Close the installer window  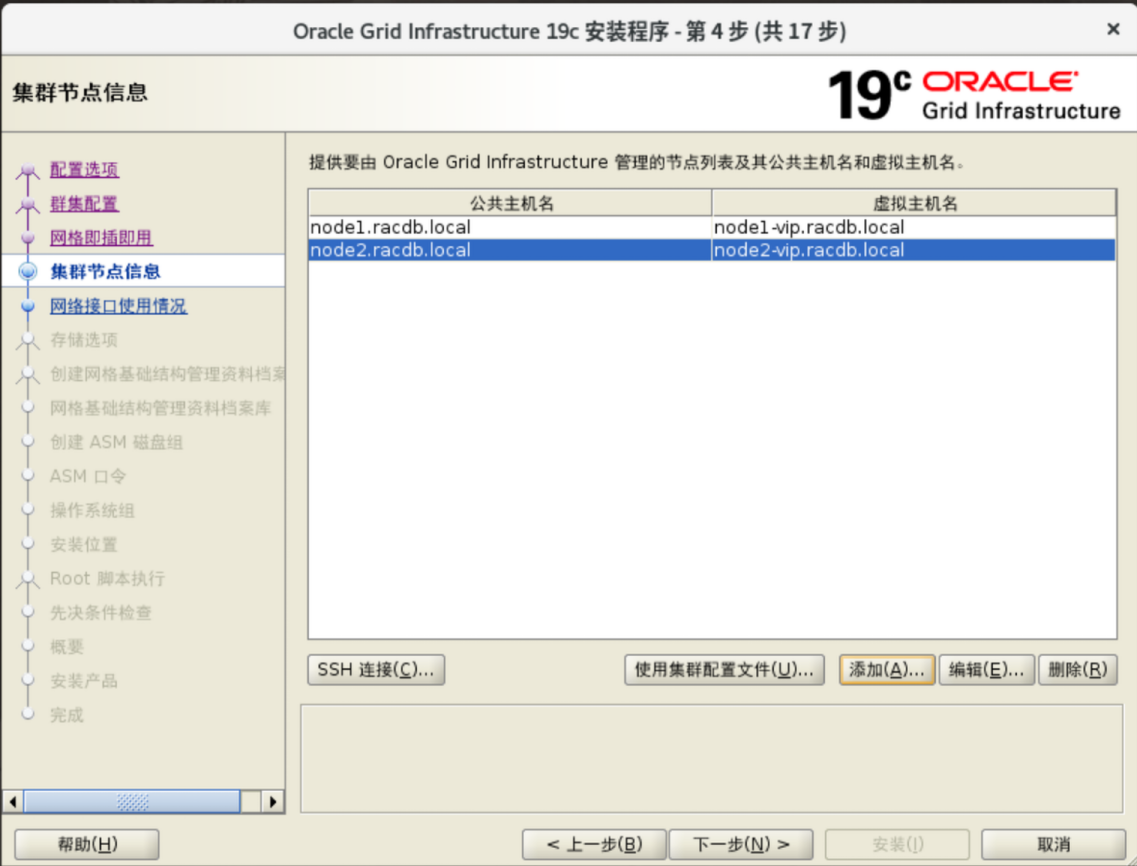(1113, 30)
